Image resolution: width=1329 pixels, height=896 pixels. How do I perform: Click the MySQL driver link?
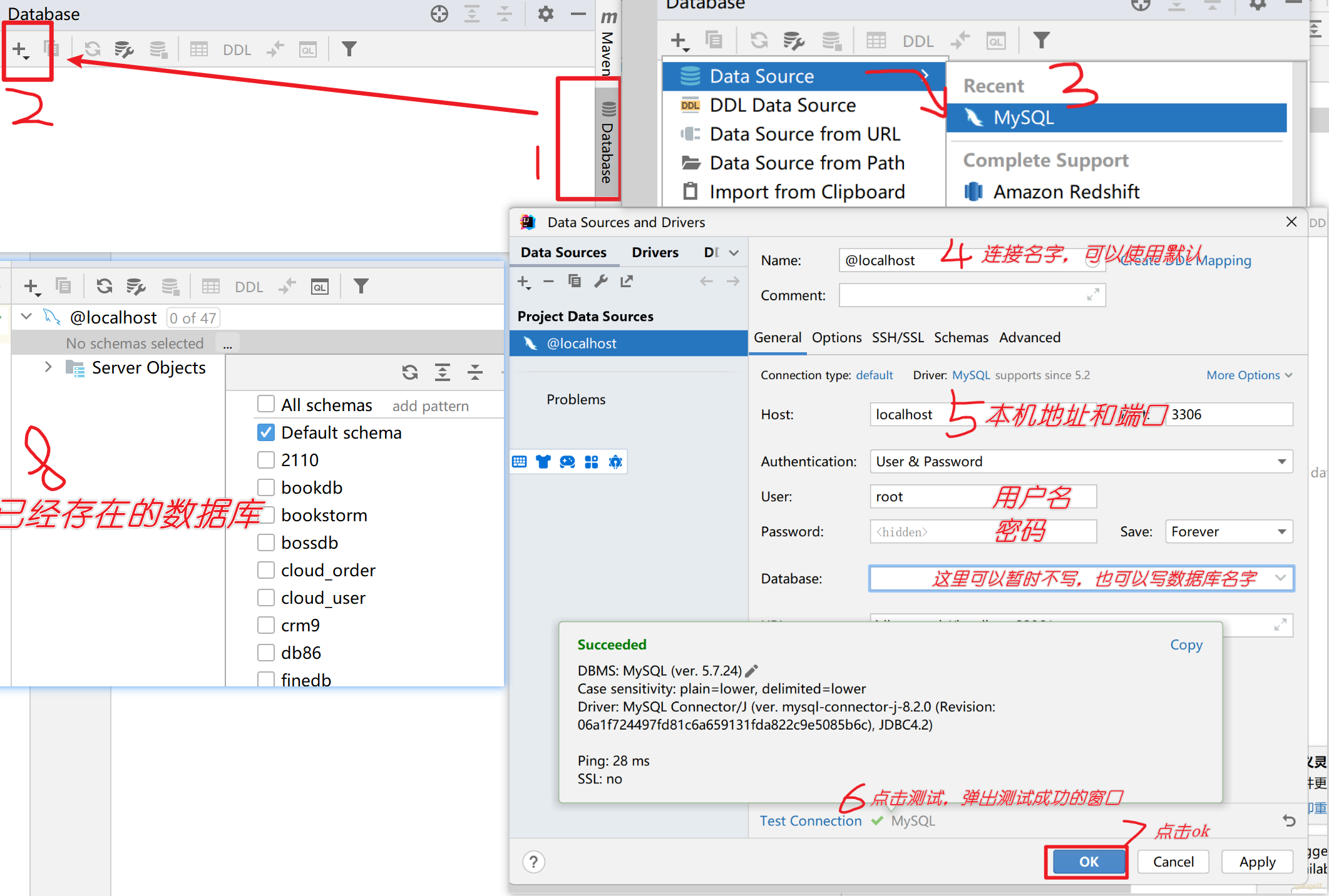971,375
